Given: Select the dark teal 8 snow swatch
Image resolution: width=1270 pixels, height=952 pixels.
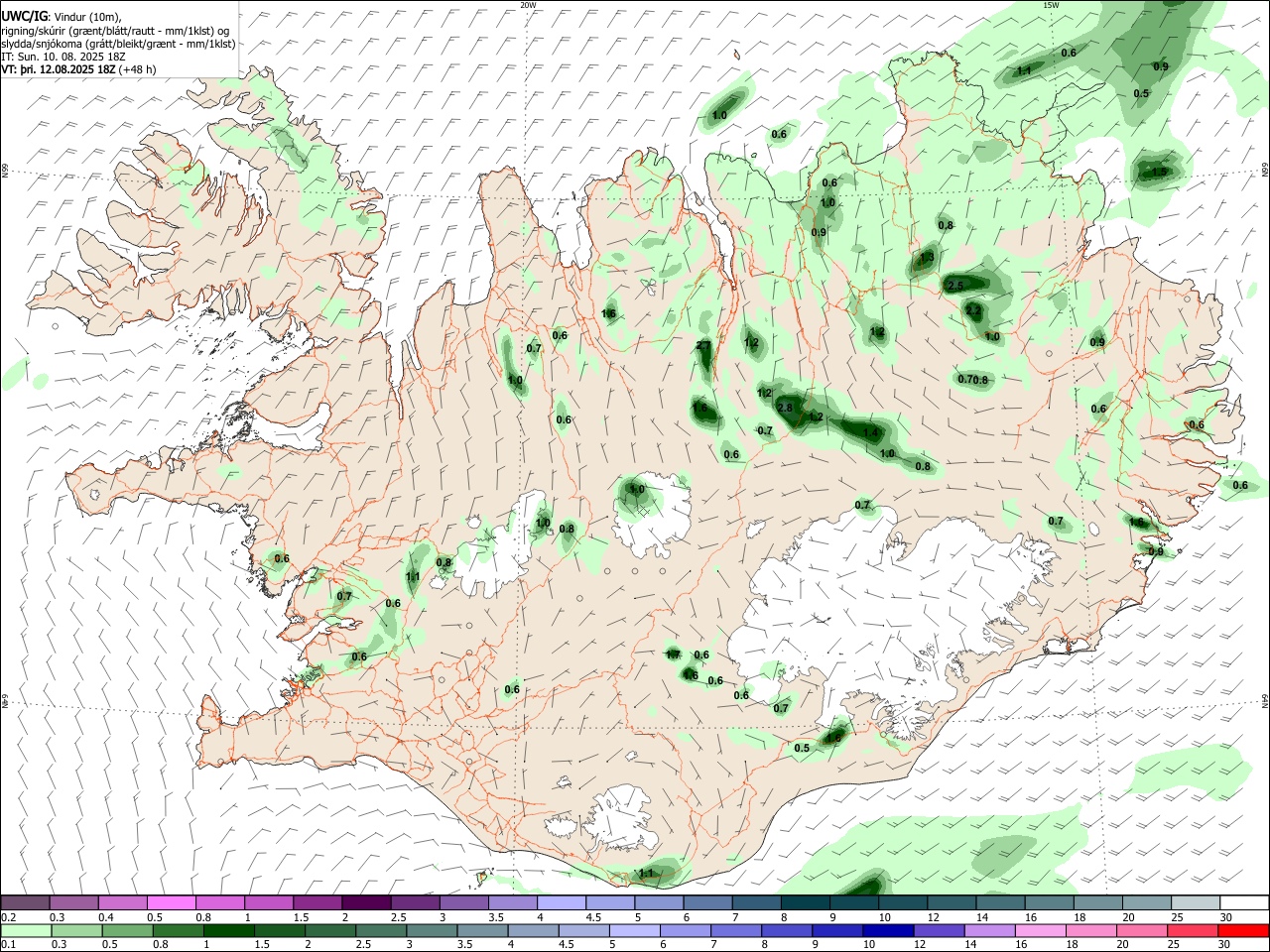Looking at the screenshot, I should pos(806,902).
